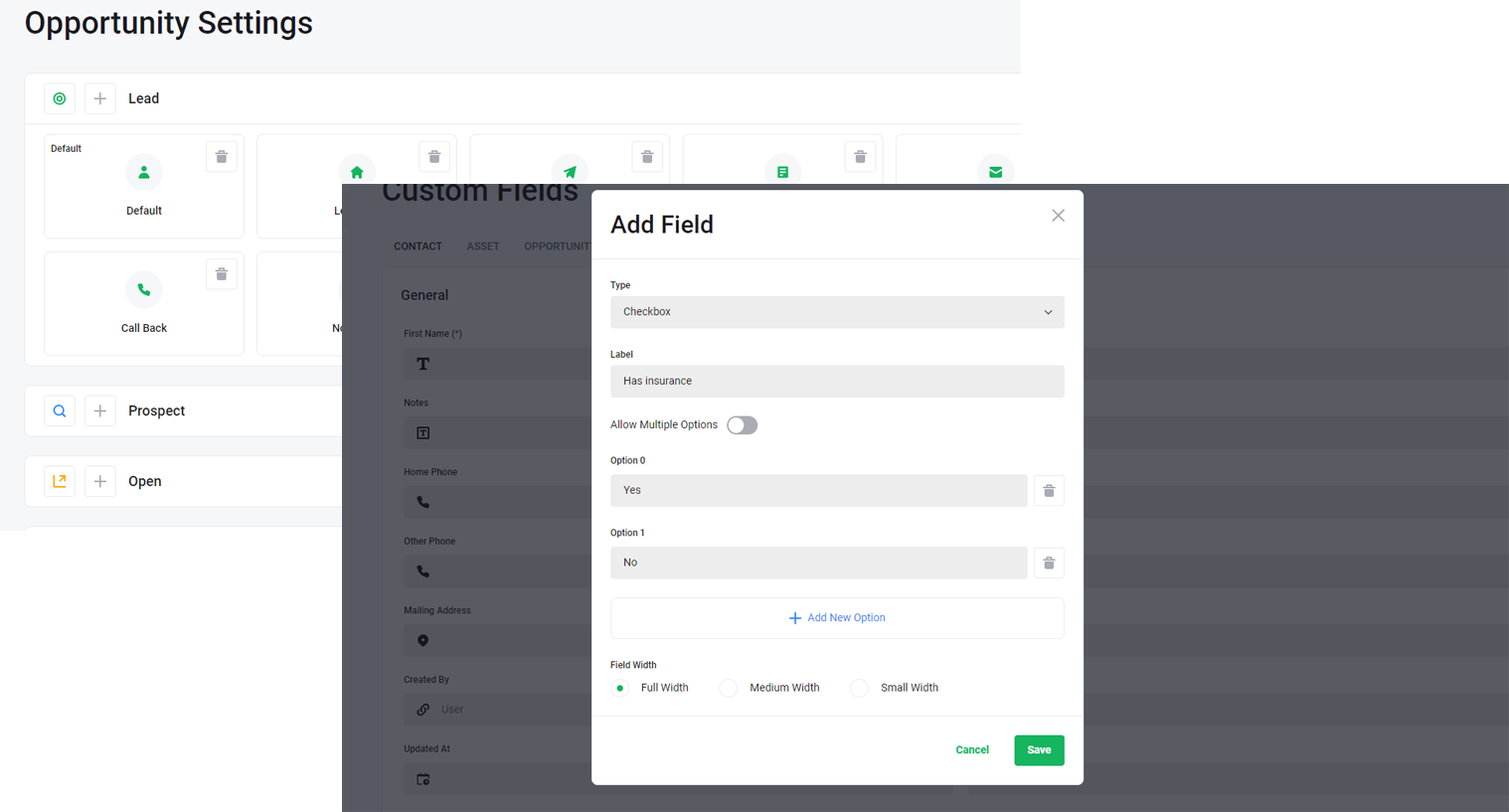1509x812 pixels.
Task: Select Full Width radio button
Action: click(620, 688)
